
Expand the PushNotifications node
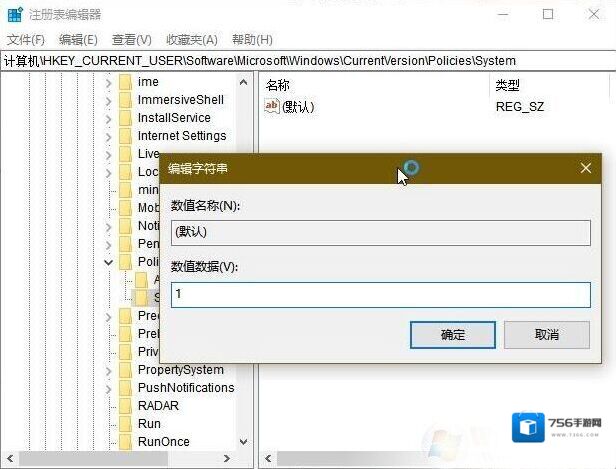point(108,388)
